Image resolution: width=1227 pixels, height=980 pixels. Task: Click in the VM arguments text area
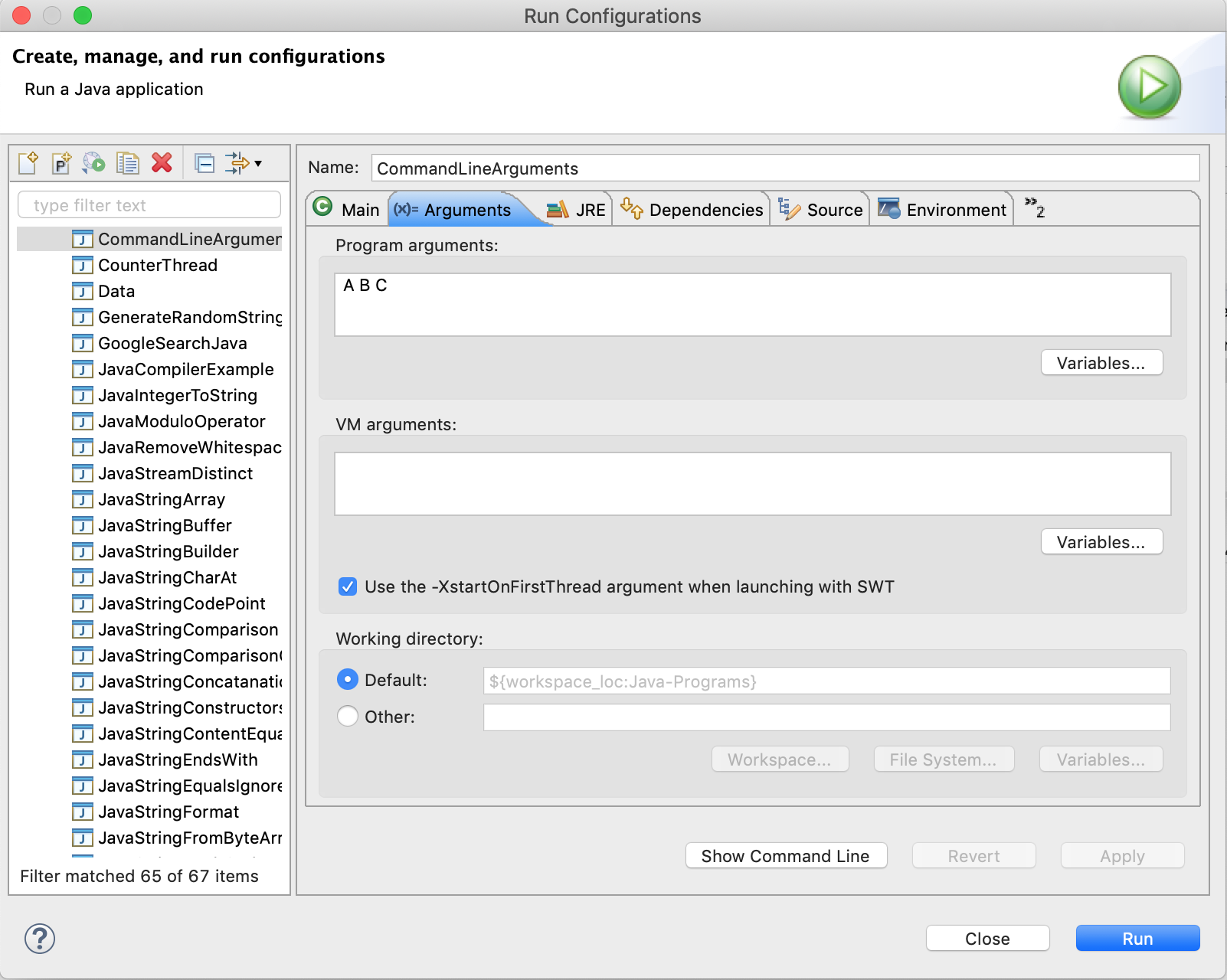(x=752, y=484)
